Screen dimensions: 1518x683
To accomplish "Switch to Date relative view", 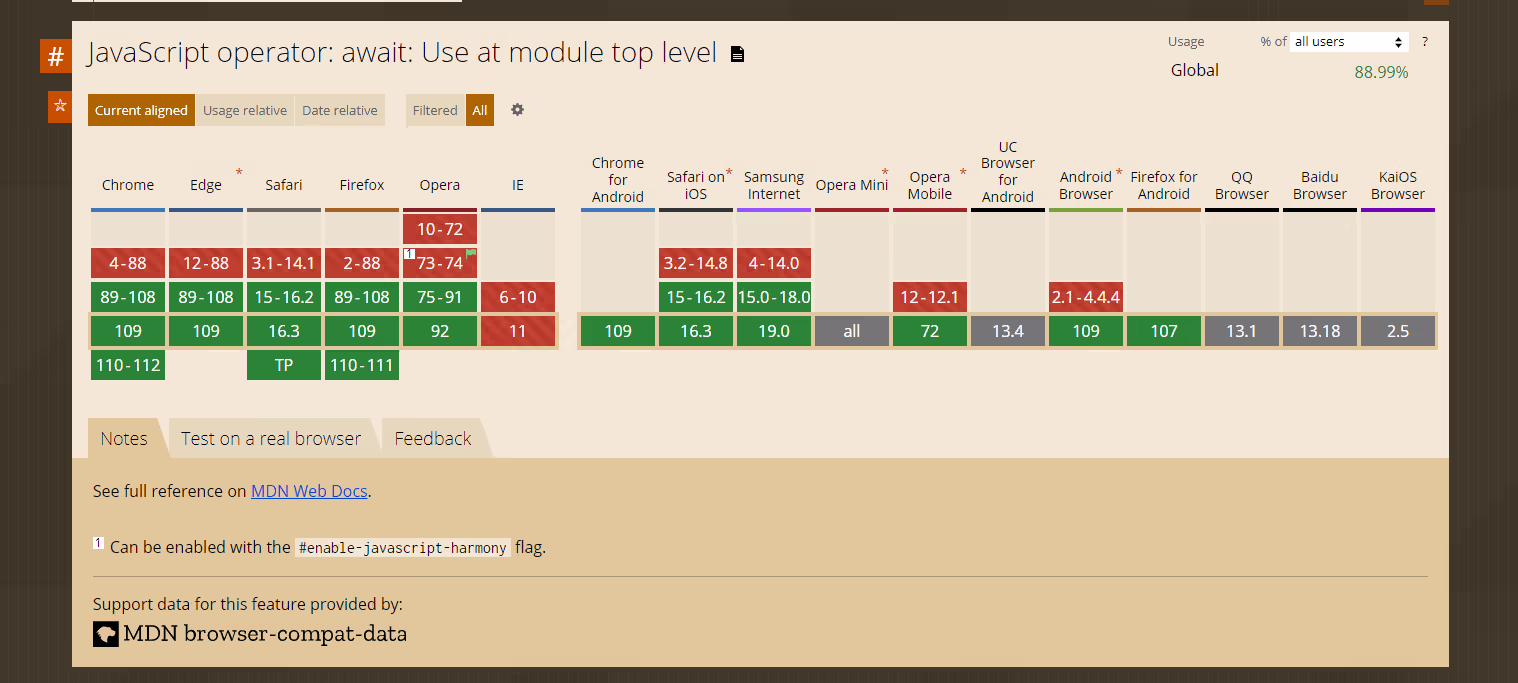I will point(340,110).
